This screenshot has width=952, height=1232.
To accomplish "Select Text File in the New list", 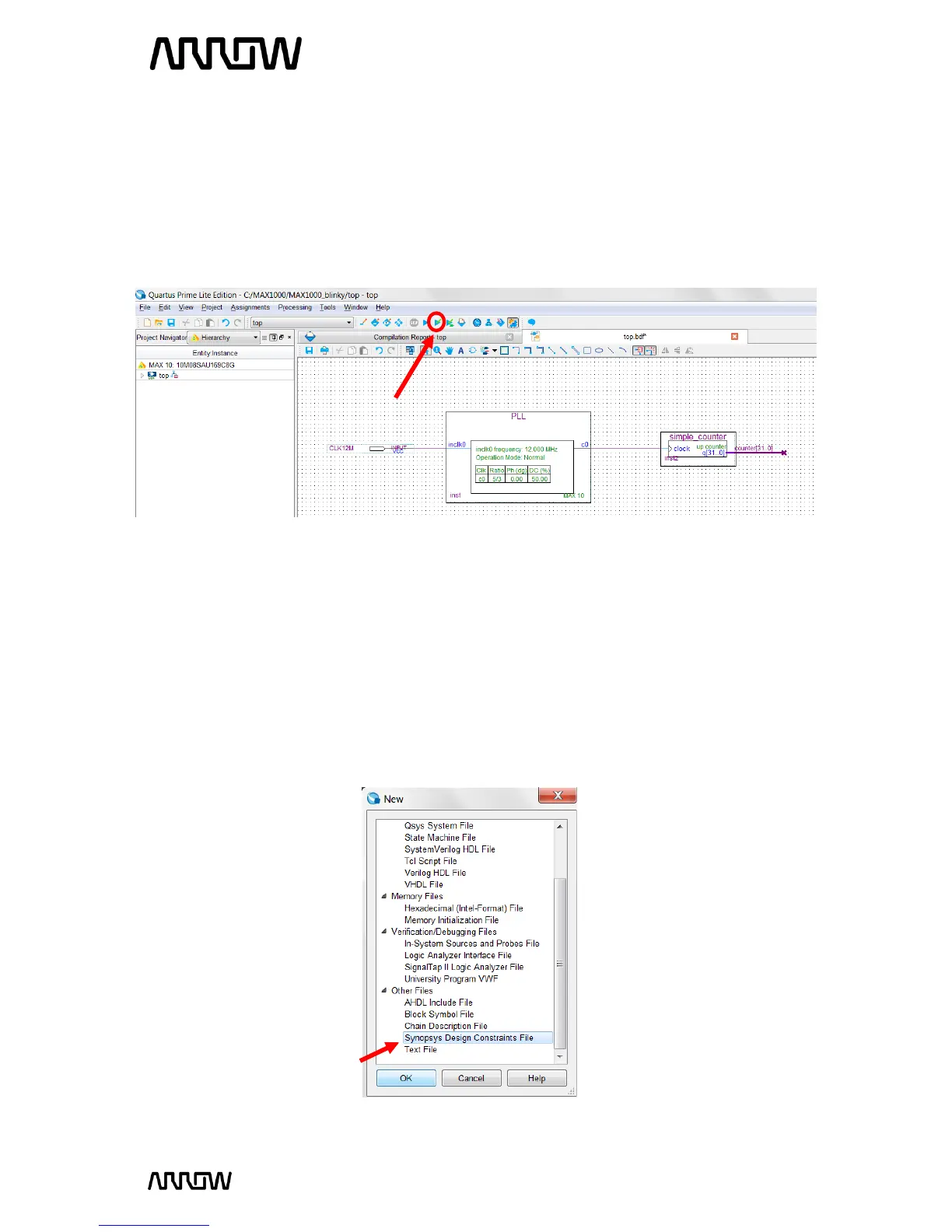I will click(x=421, y=1049).
